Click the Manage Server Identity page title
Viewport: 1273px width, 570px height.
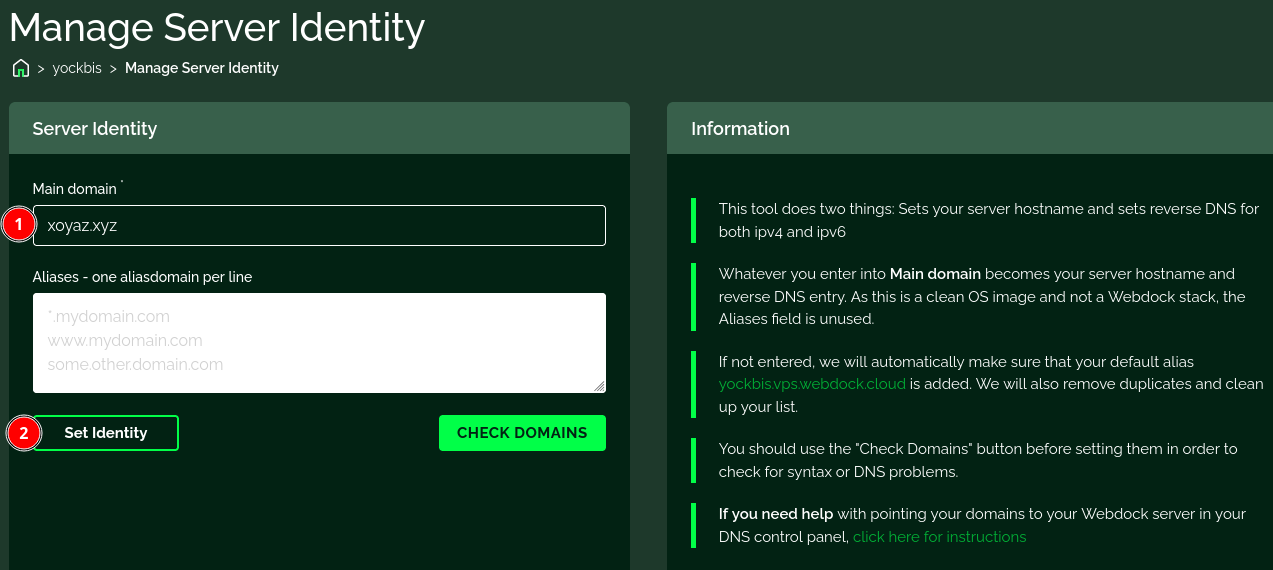(x=217, y=28)
